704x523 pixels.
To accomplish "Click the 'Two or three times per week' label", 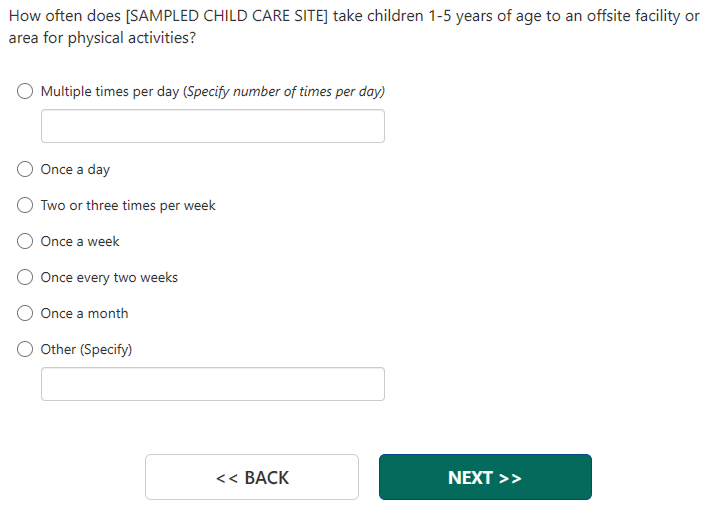I will (x=128, y=205).
